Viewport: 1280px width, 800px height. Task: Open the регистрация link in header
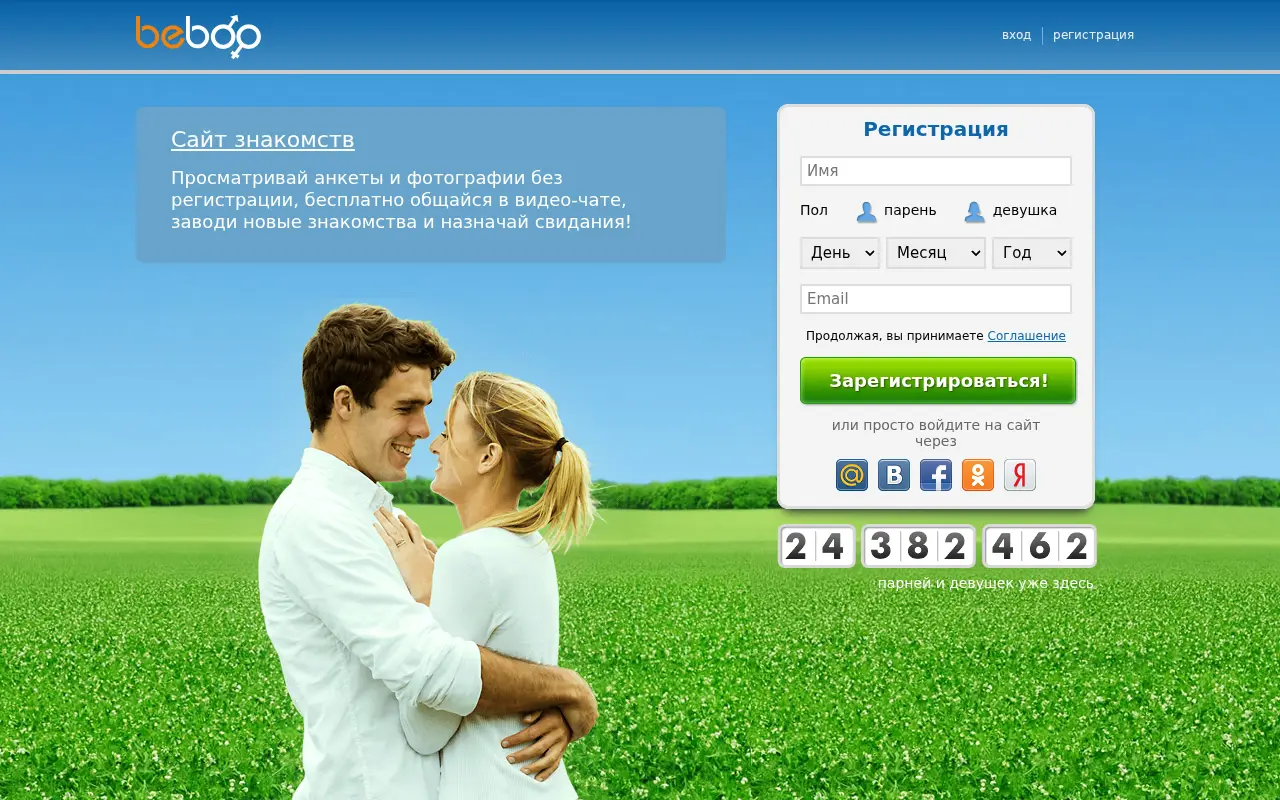point(1093,35)
